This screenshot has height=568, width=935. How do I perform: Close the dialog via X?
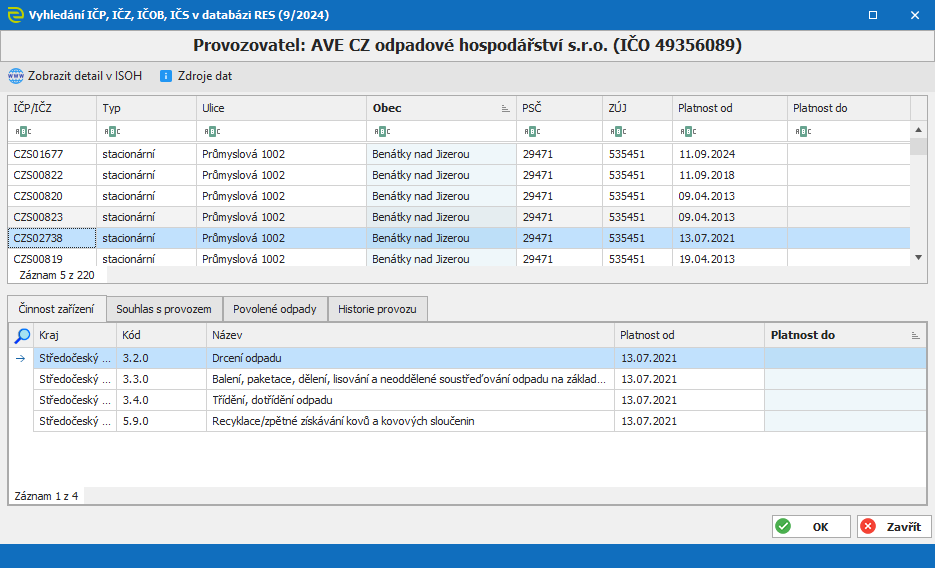coord(915,15)
